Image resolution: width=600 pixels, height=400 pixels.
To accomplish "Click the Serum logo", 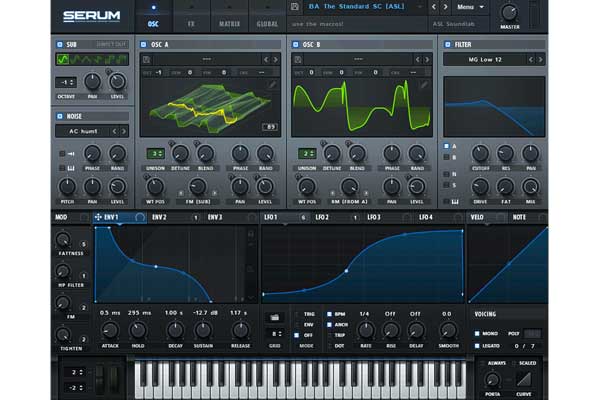I will click(x=91, y=16).
